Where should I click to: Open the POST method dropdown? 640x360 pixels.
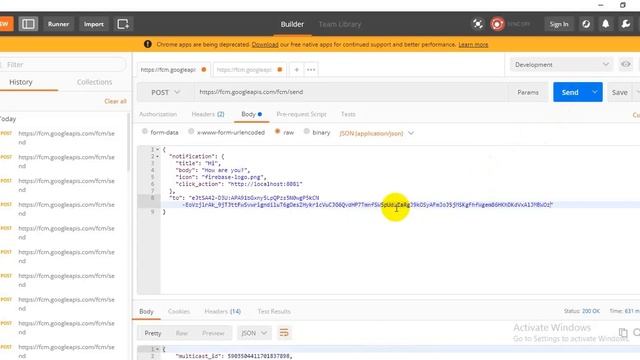click(165, 93)
